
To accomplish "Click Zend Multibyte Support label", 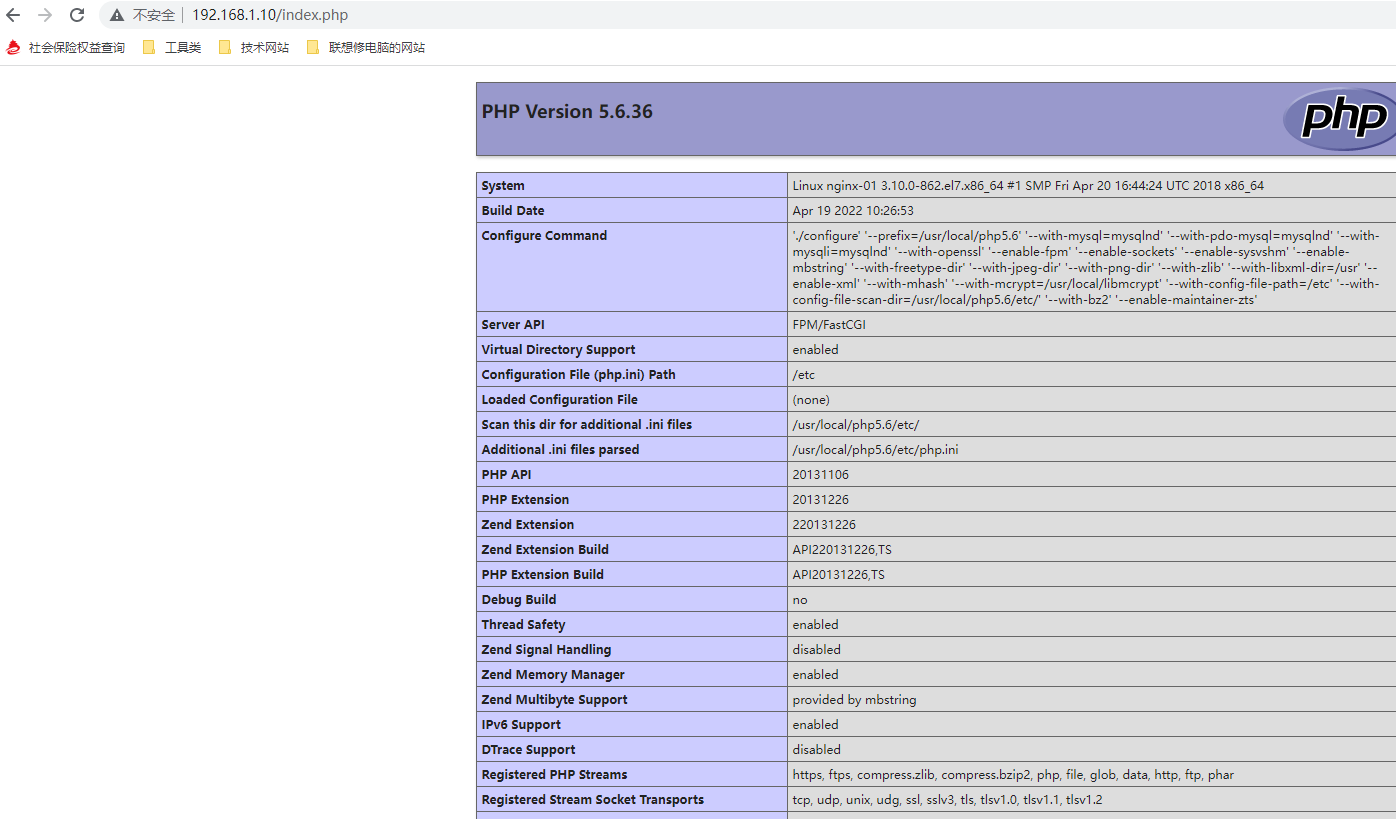I will pos(554,700).
